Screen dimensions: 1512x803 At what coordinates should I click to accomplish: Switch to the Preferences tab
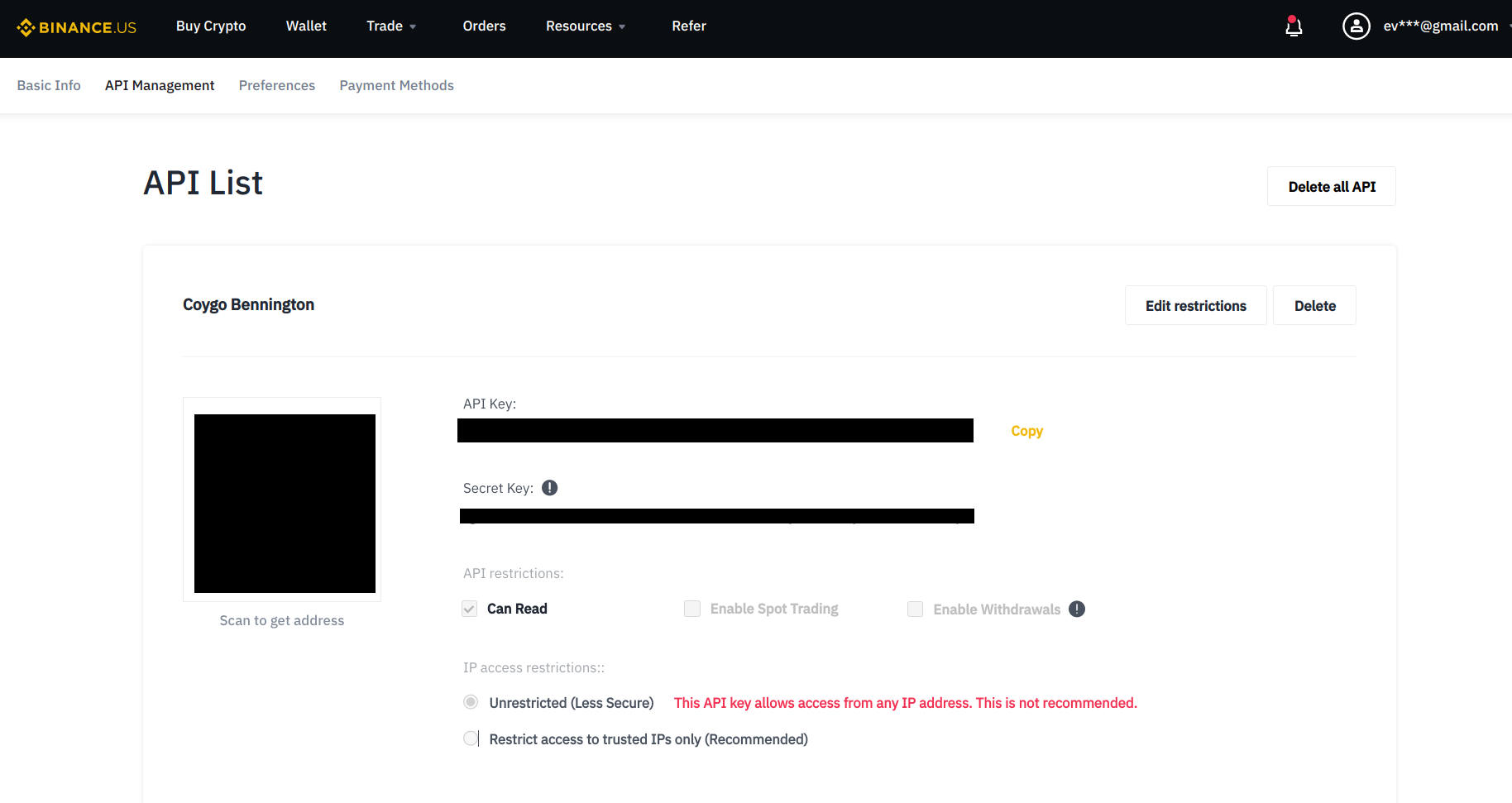click(x=277, y=85)
